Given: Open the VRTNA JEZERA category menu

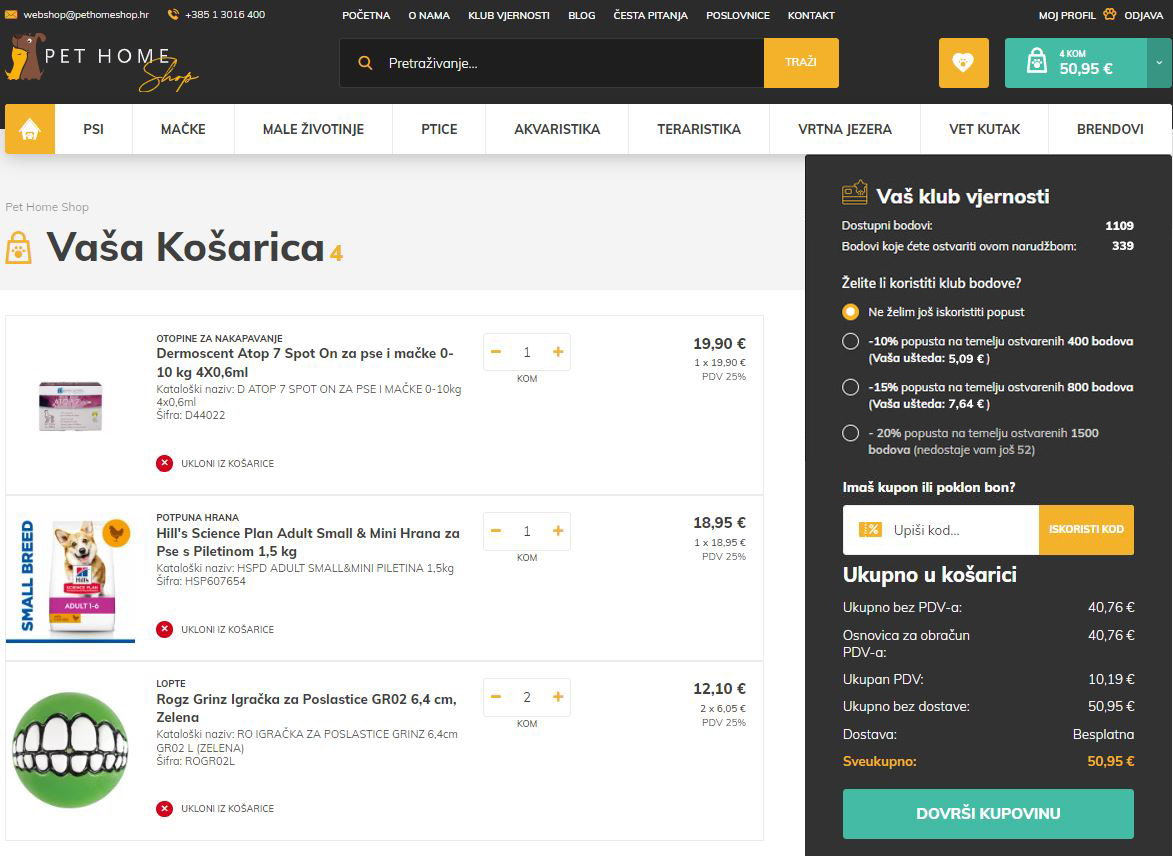Looking at the screenshot, I should coord(845,129).
